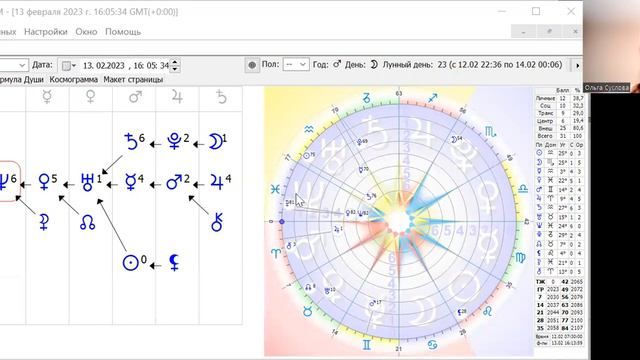Click the Pisces sign on the chart
Screen dimensions: 640x360
[x=275, y=189]
